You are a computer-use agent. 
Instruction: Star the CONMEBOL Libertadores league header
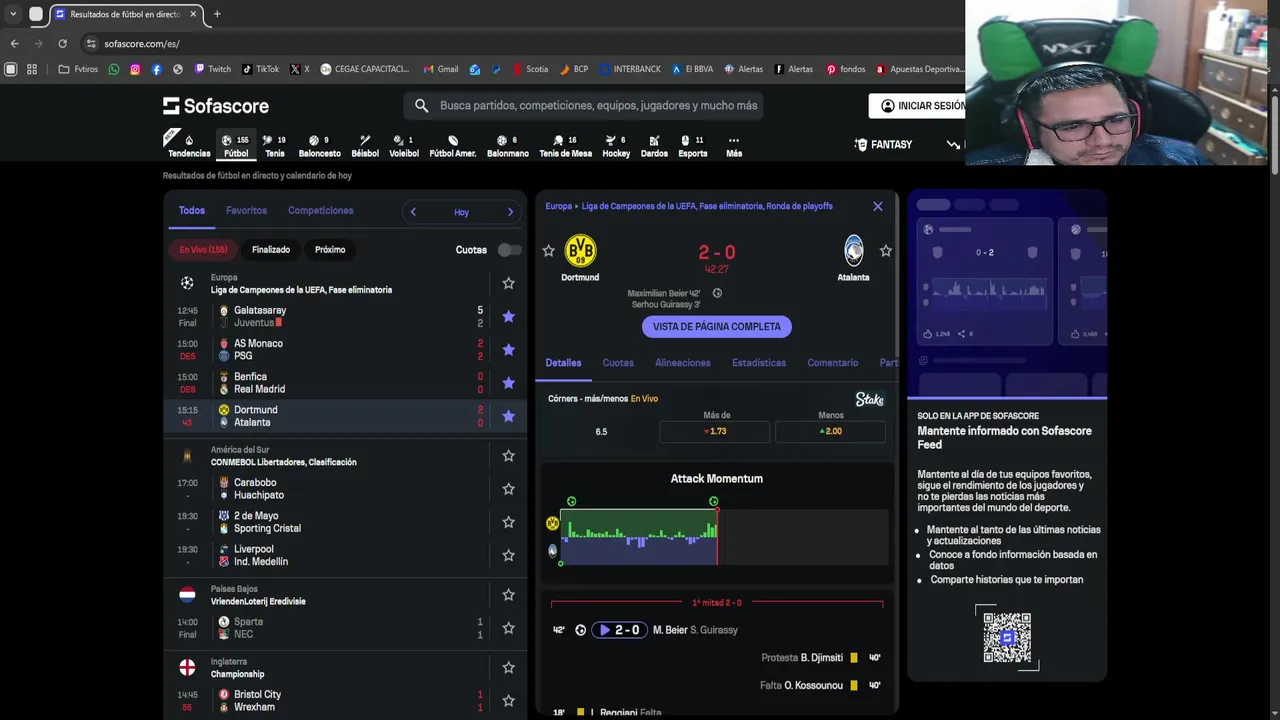[508, 456]
